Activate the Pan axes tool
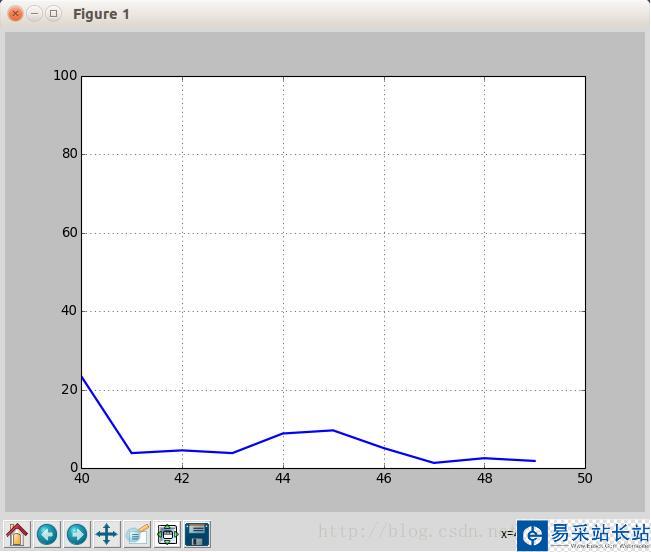This screenshot has width=651, height=552. pyautogui.click(x=107, y=534)
